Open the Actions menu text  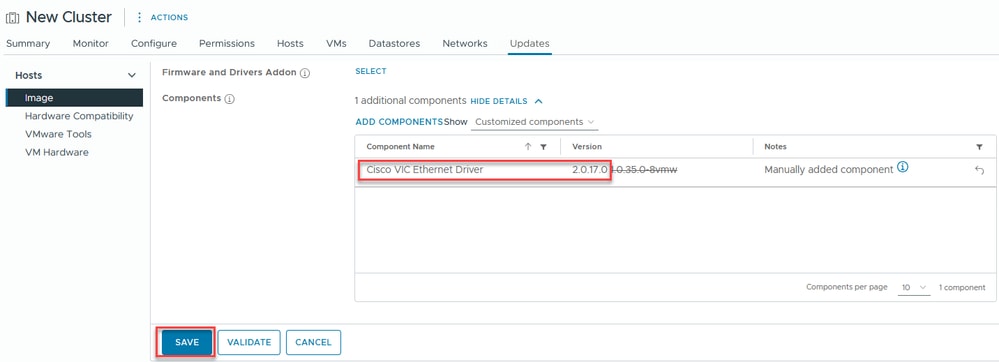[169, 18]
